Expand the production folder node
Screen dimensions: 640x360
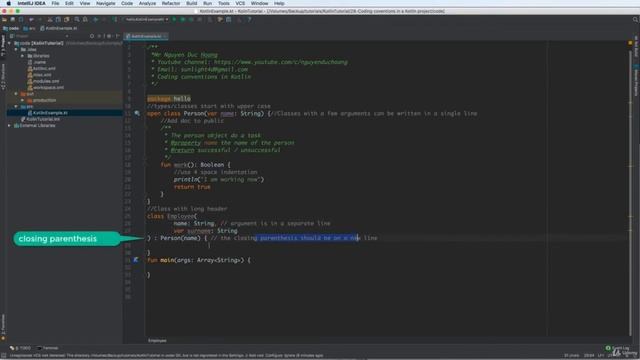click(x=22, y=100)
